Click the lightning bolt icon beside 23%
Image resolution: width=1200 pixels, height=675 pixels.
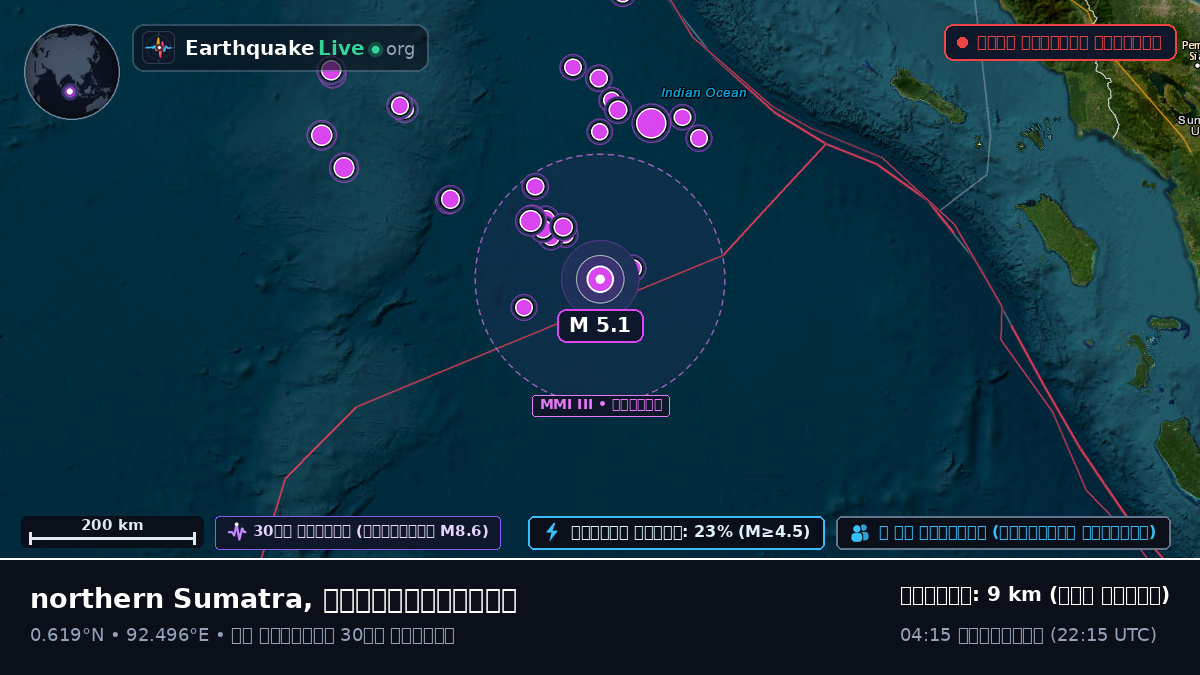pos(551,532)
